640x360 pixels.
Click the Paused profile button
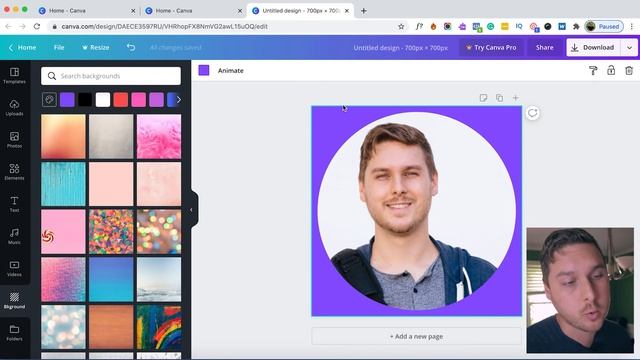point(604,27)
